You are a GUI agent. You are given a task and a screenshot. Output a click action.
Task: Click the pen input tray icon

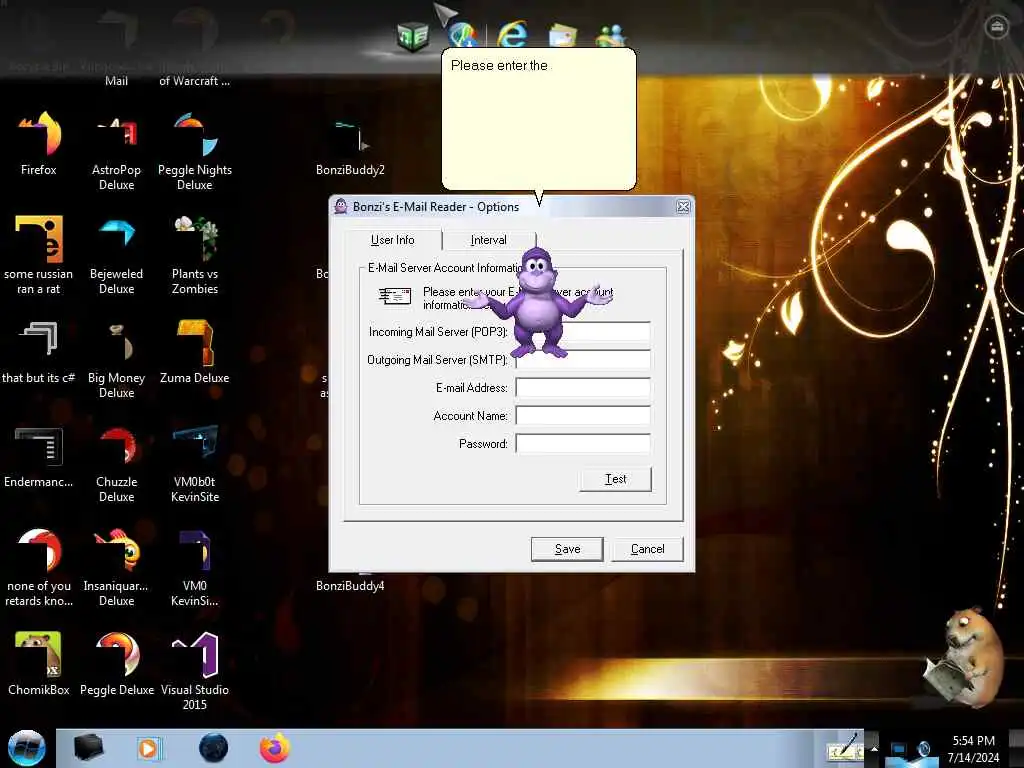[844, 748]
